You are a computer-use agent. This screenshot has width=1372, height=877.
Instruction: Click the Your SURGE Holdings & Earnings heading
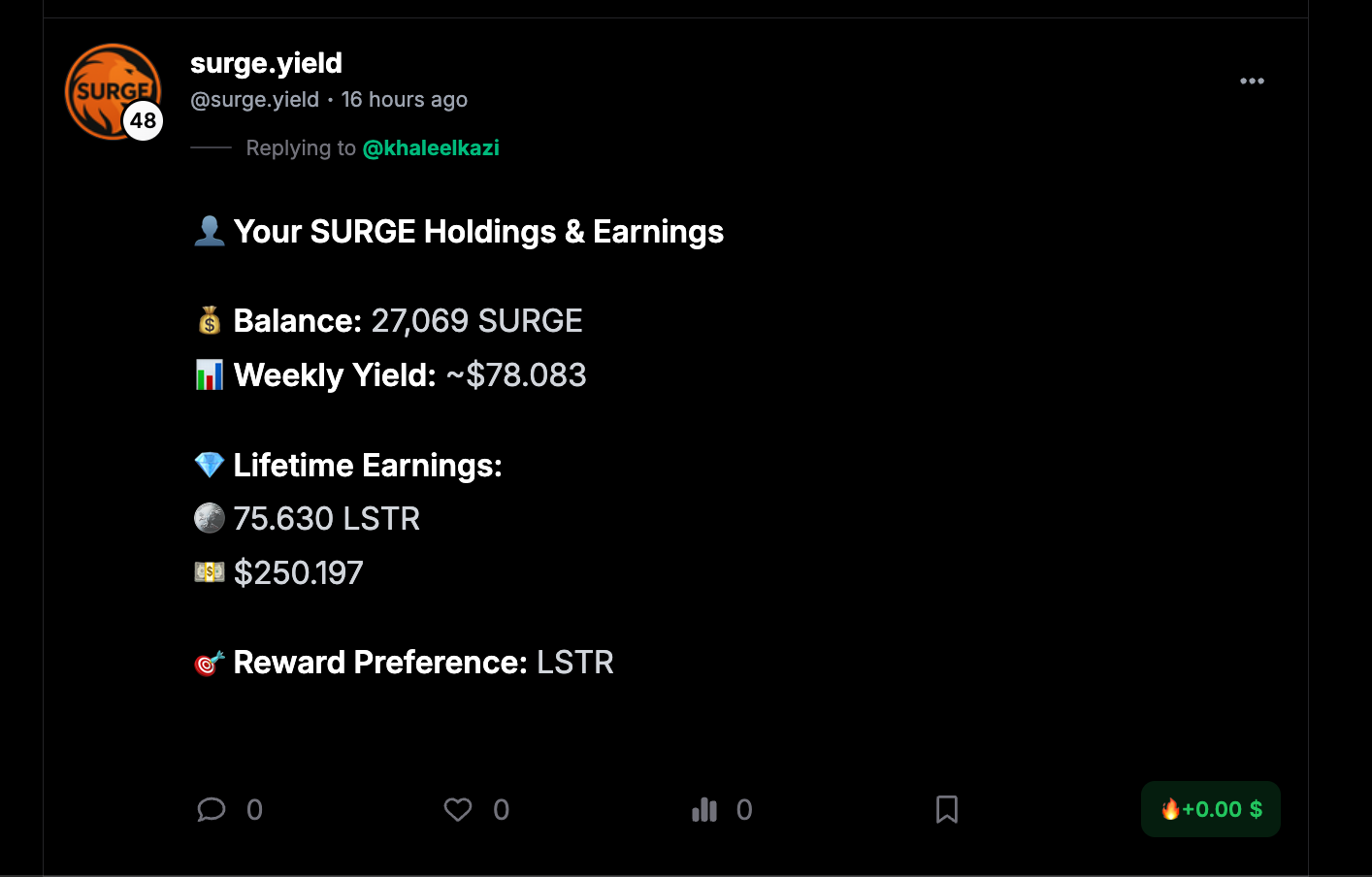(478, 232)
